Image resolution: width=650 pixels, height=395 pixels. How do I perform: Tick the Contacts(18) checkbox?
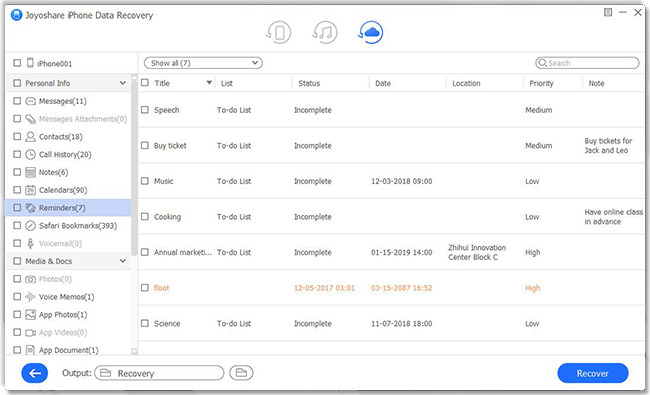(17, 136)
